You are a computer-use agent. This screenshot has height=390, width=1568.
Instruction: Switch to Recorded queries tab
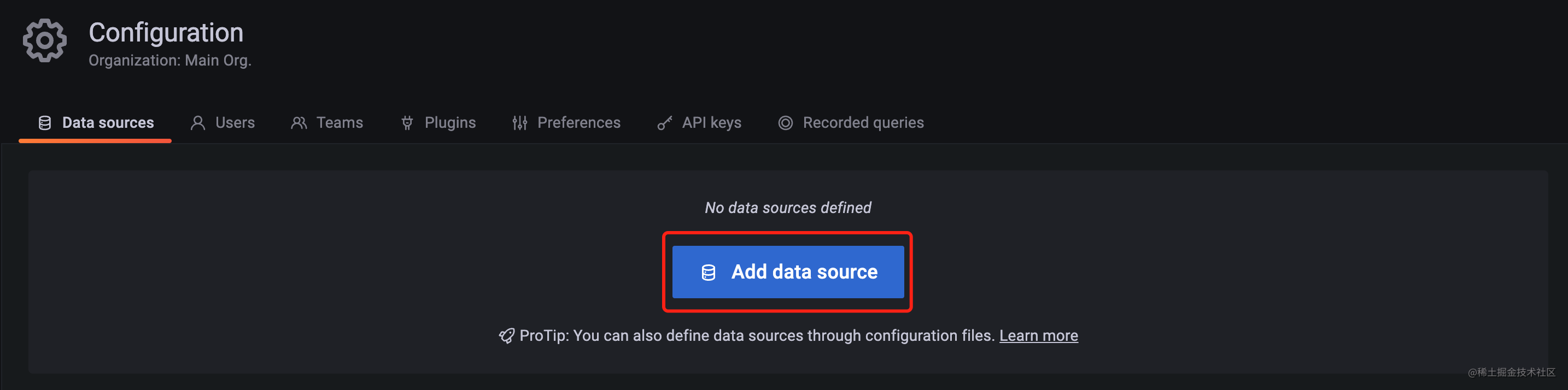point(851,123)
